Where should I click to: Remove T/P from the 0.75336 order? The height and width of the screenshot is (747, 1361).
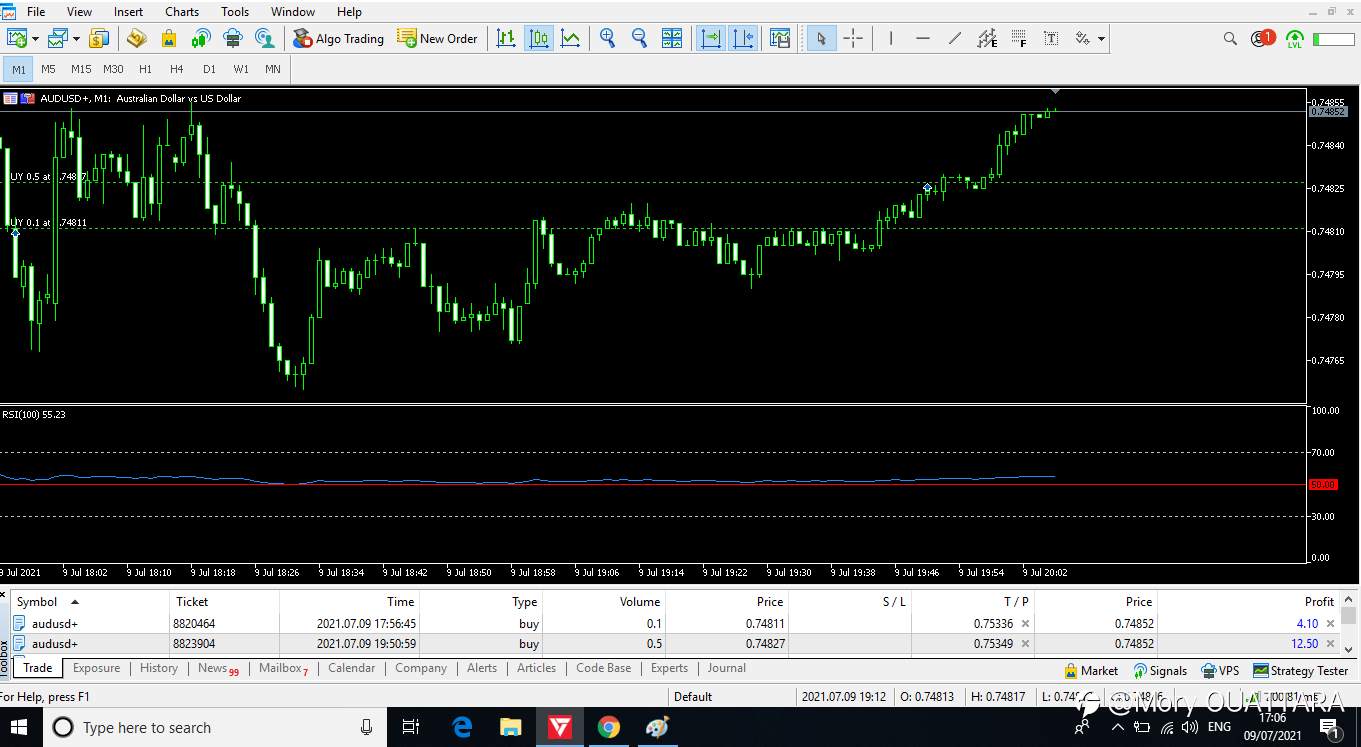(1025, 624)
